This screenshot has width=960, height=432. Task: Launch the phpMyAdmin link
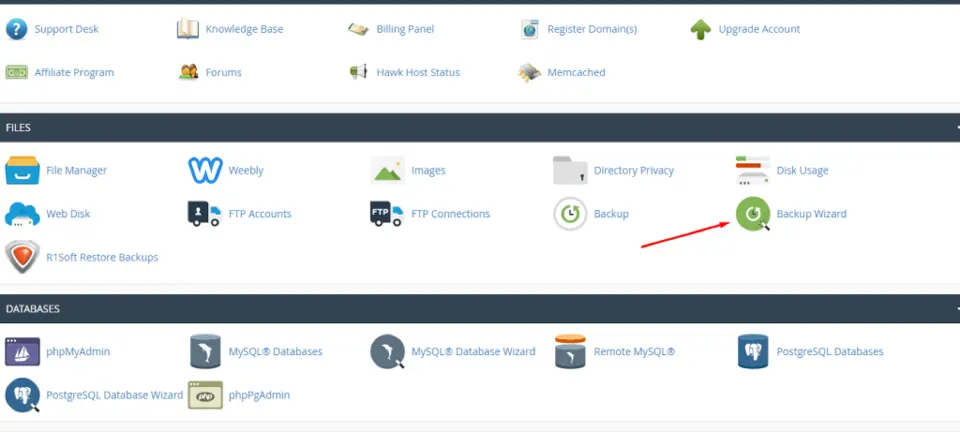tap(78, 352)
